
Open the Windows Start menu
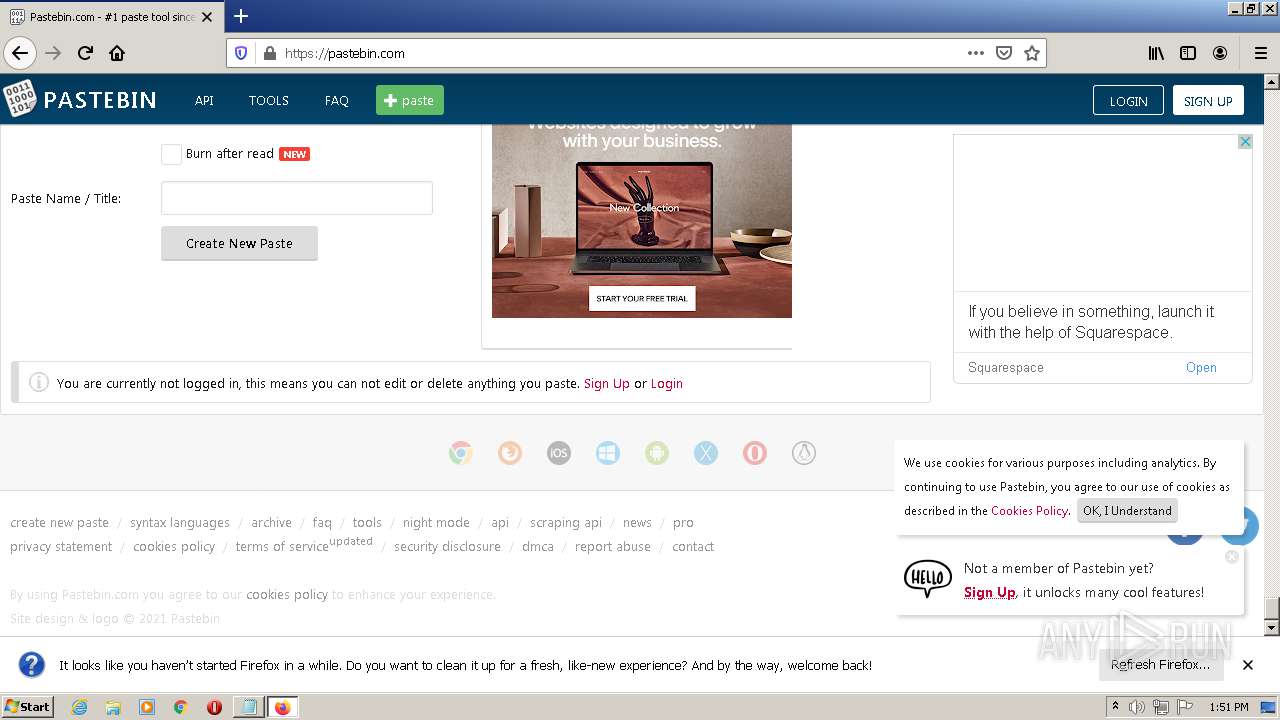(27, 706)
